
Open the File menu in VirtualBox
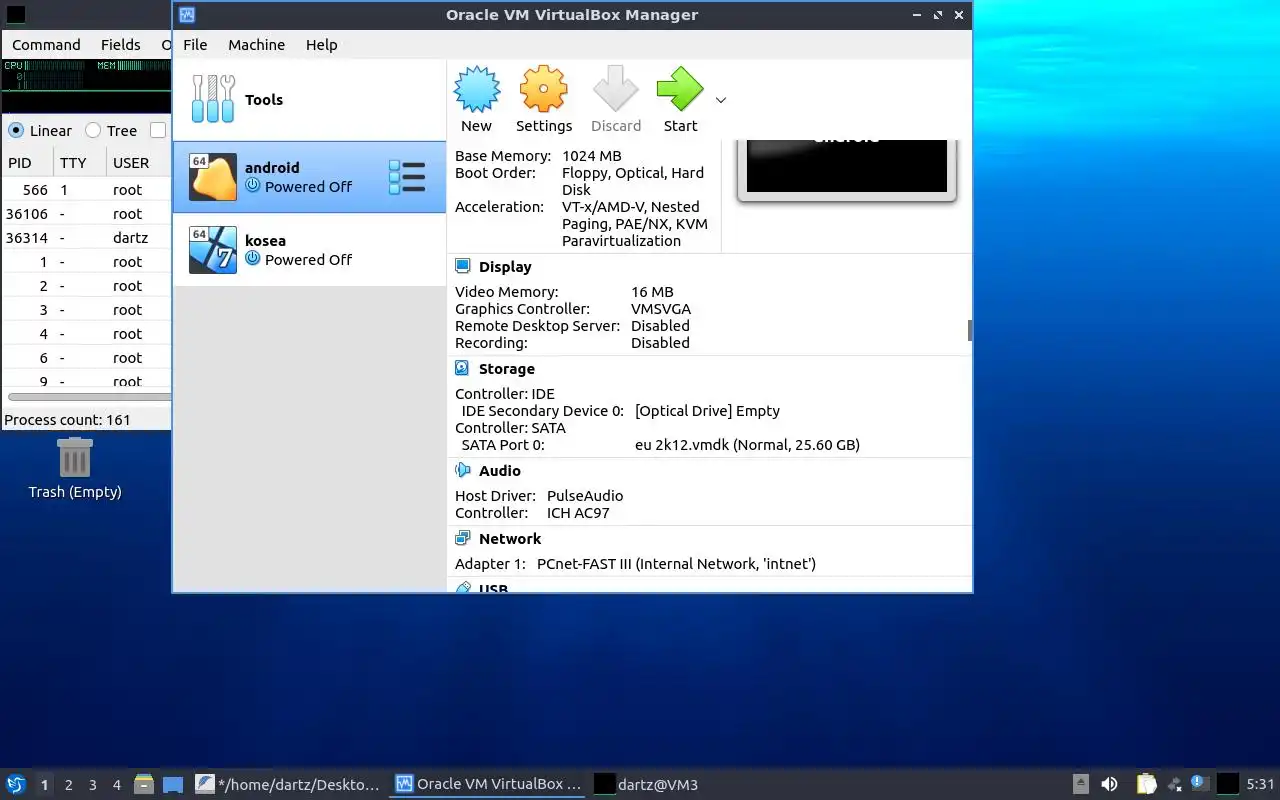pyautogui.click(x=195, y=45)
